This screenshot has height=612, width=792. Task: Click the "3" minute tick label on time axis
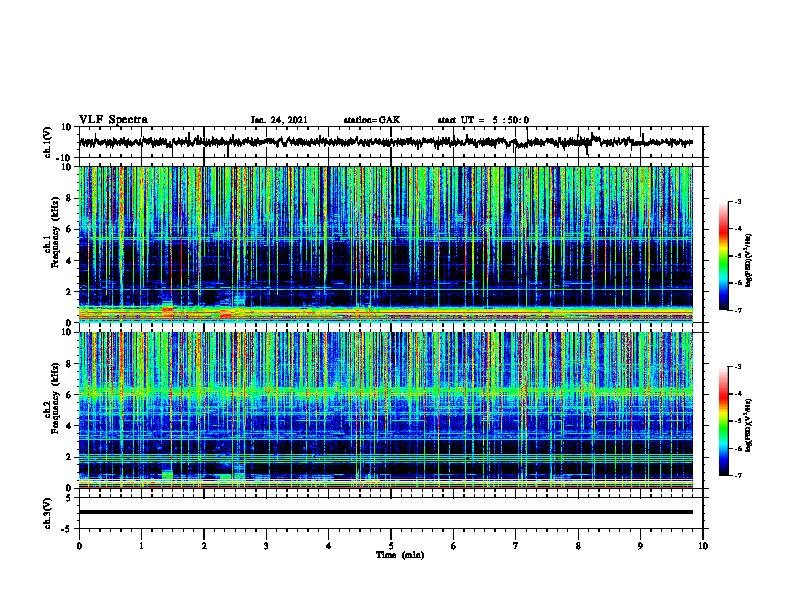point(266,546)
